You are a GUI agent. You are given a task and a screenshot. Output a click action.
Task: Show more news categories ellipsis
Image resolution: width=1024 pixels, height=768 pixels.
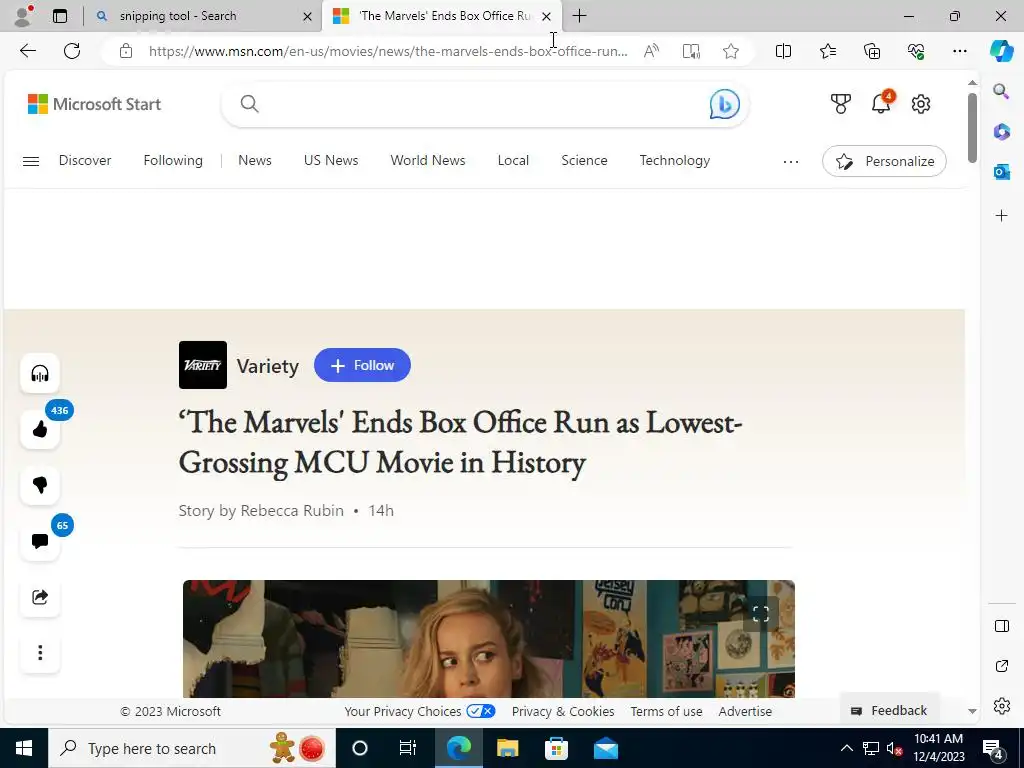[790, 161]
